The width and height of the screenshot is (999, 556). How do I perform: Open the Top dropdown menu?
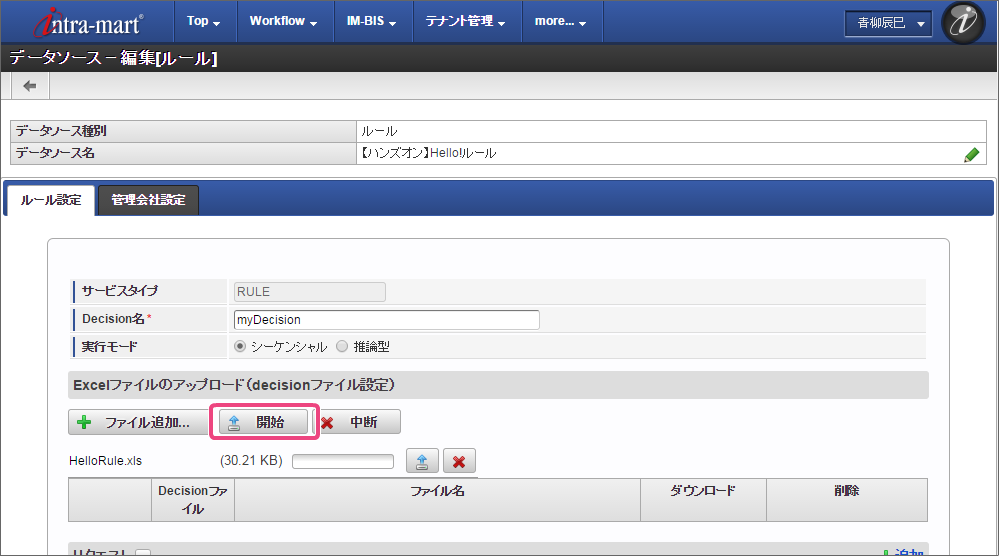(204, 21)
